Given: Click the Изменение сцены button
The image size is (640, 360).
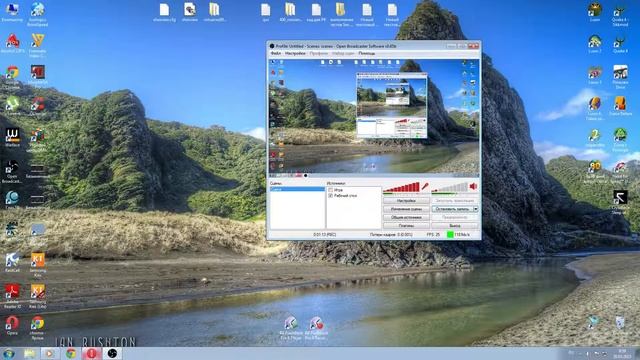Looking at the screenshot, I should [x=406, y=209].
